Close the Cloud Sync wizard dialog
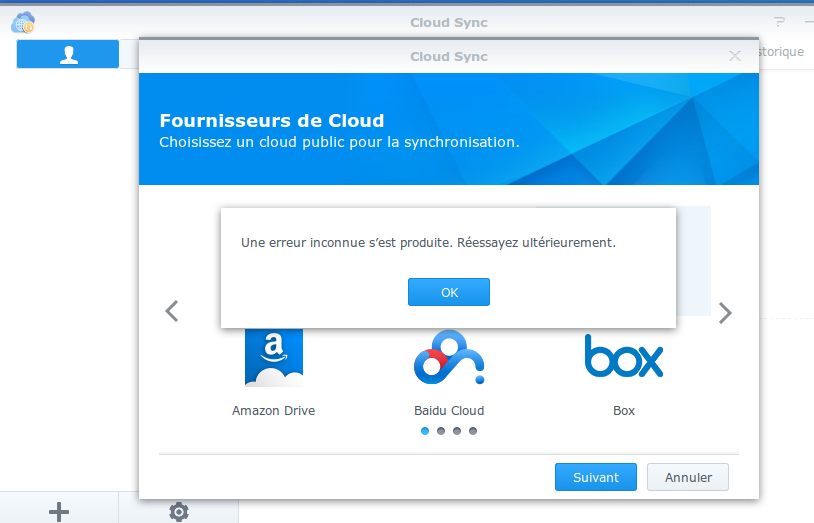This screenshot has width=814, height=523. click(x=735, y=56)
